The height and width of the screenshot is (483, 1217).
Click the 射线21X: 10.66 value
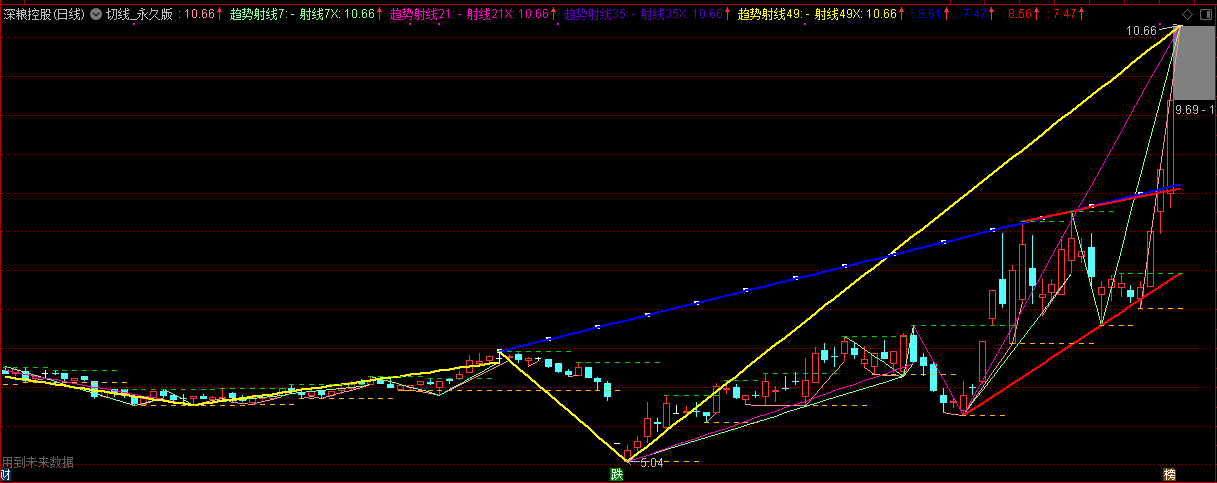pos(508,14)
